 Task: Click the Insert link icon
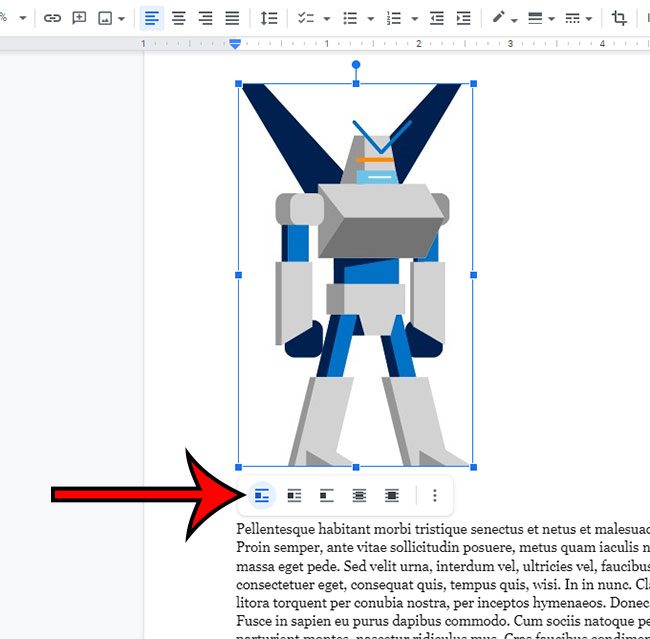52,18
